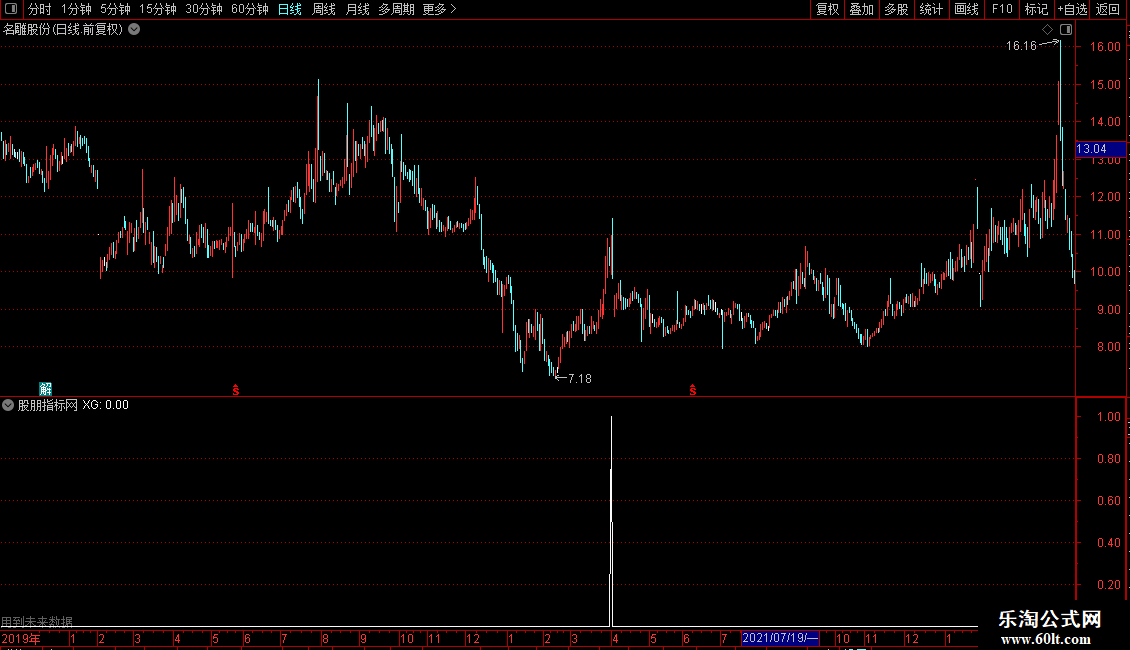Click the red S marker near June 2020
Screen dimensions: 1130x650
point(693,390)
